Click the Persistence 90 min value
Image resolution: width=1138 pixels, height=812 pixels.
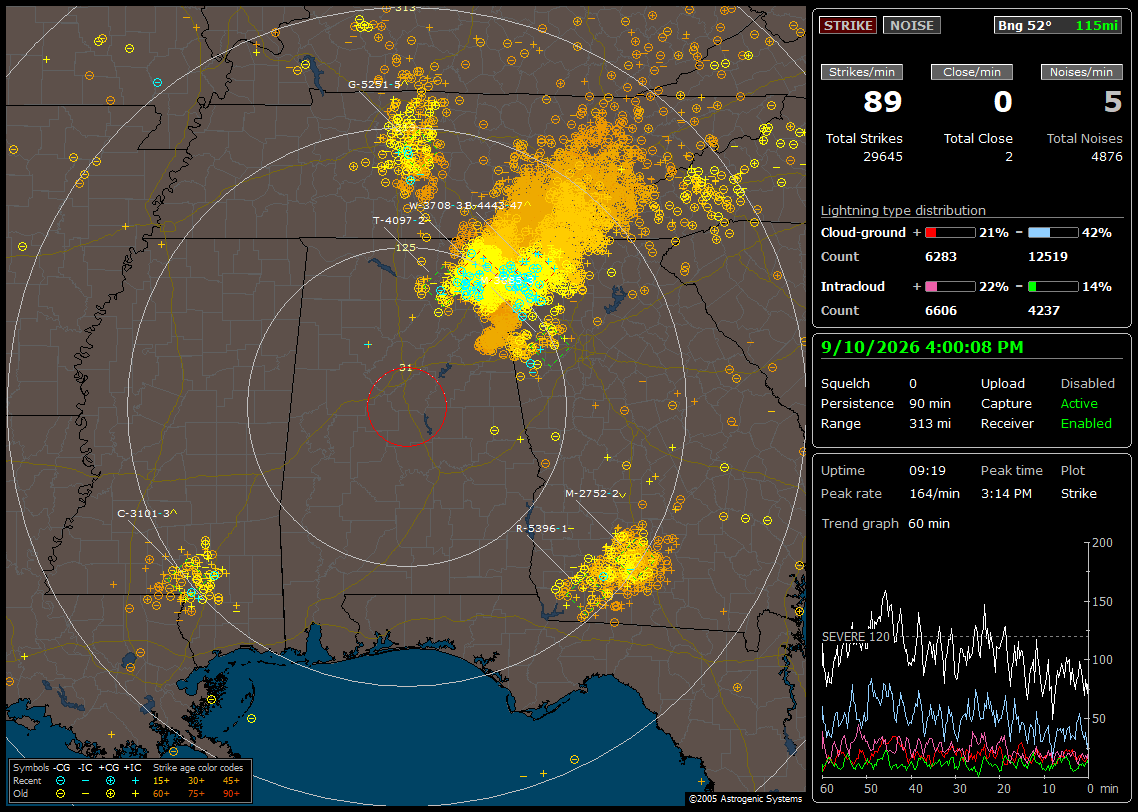click(x=930, y=403)
